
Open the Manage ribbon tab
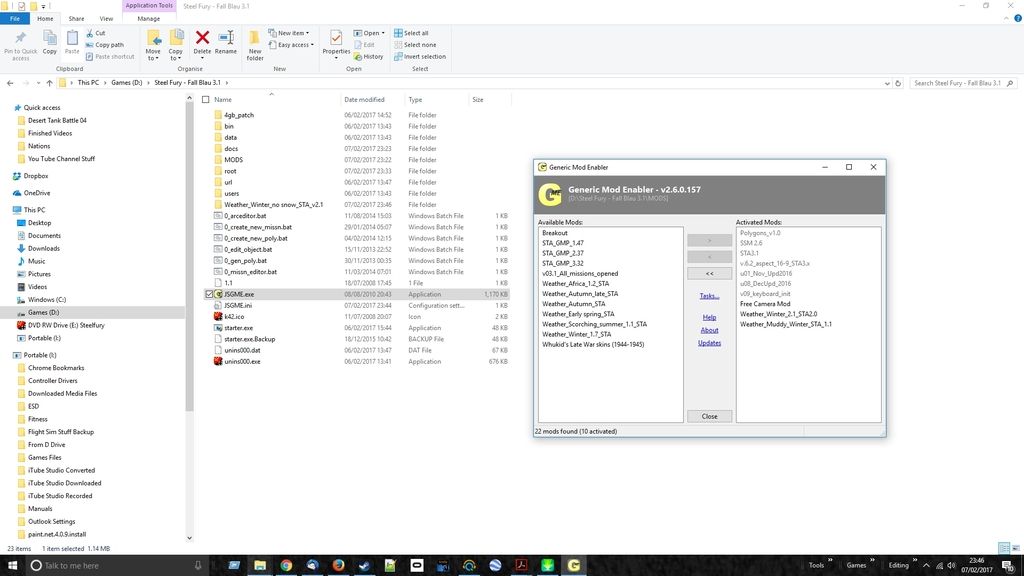(x=148, y=19)
